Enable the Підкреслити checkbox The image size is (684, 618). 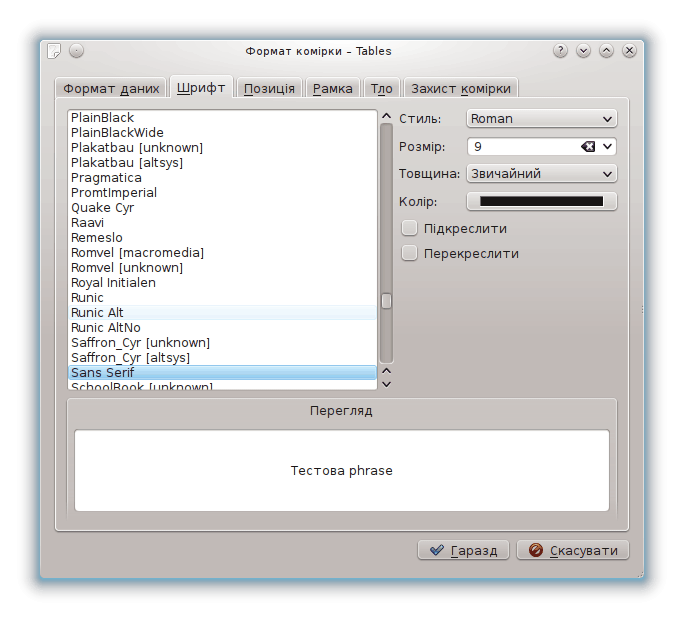409,228
